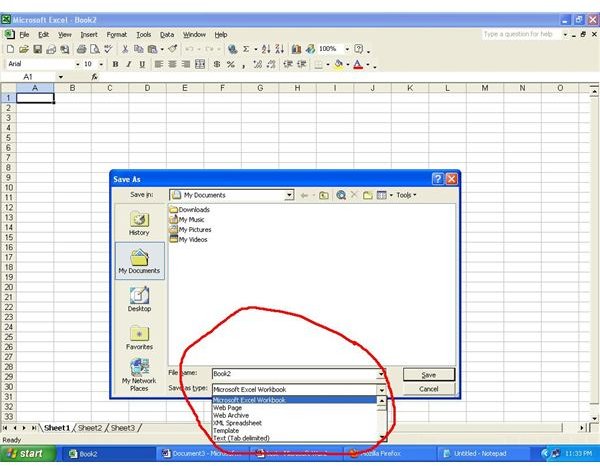The image size is (600, 466).
Task: Open the Name Box dropdown arrow
Action: [61, 77]
